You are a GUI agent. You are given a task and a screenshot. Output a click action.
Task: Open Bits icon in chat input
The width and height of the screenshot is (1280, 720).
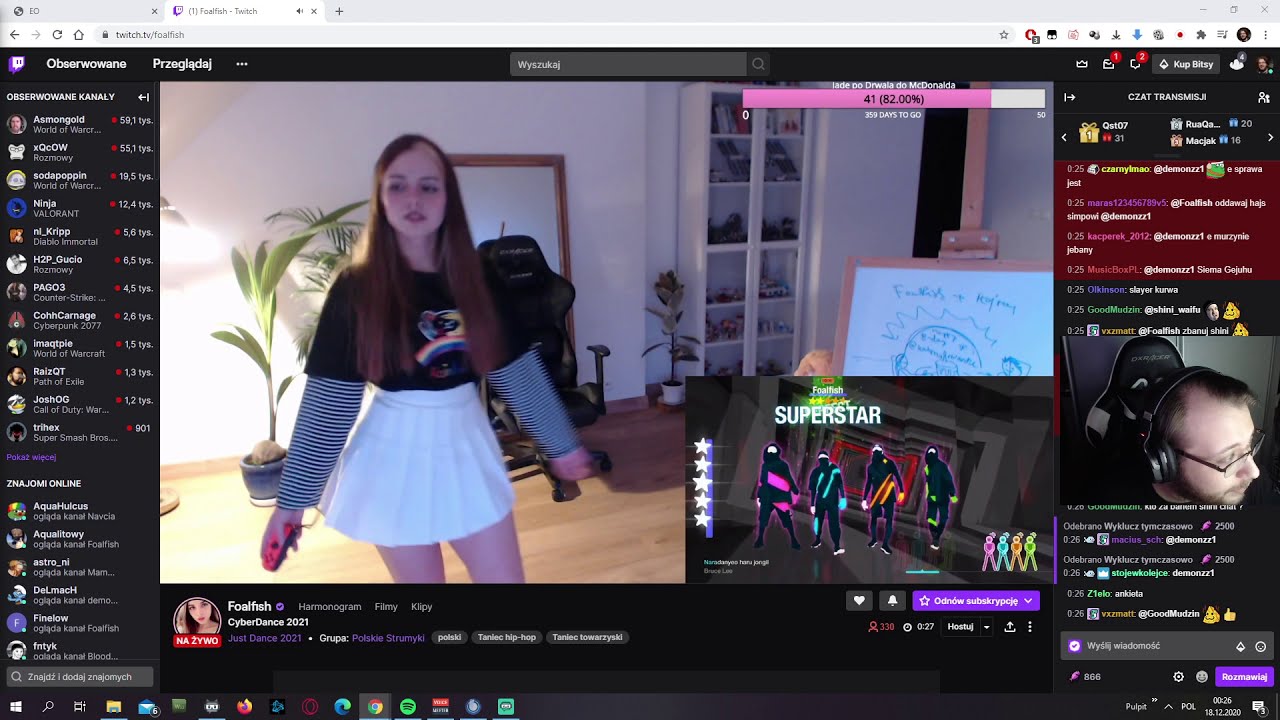point(1240,647)
